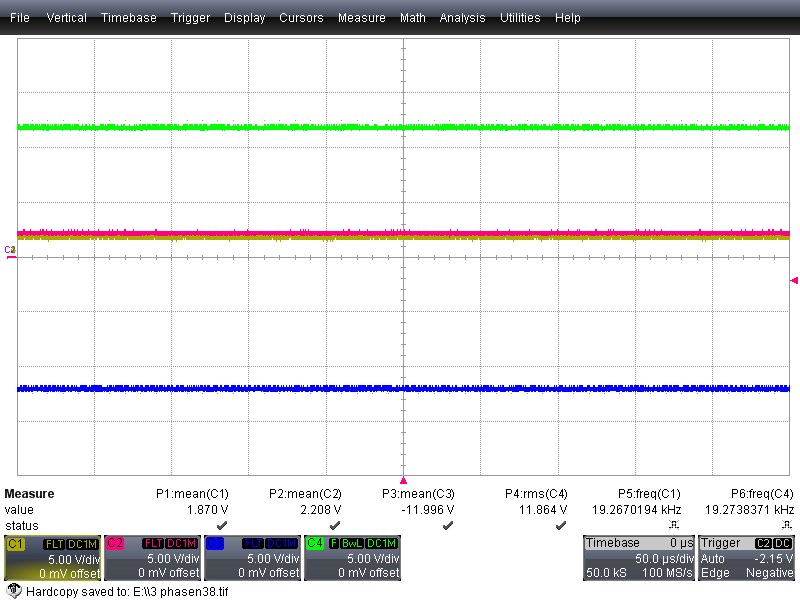The width and height of the screenshot is (800, 600).
Task: Open the Utilities menu
Action: coord(520,17)
